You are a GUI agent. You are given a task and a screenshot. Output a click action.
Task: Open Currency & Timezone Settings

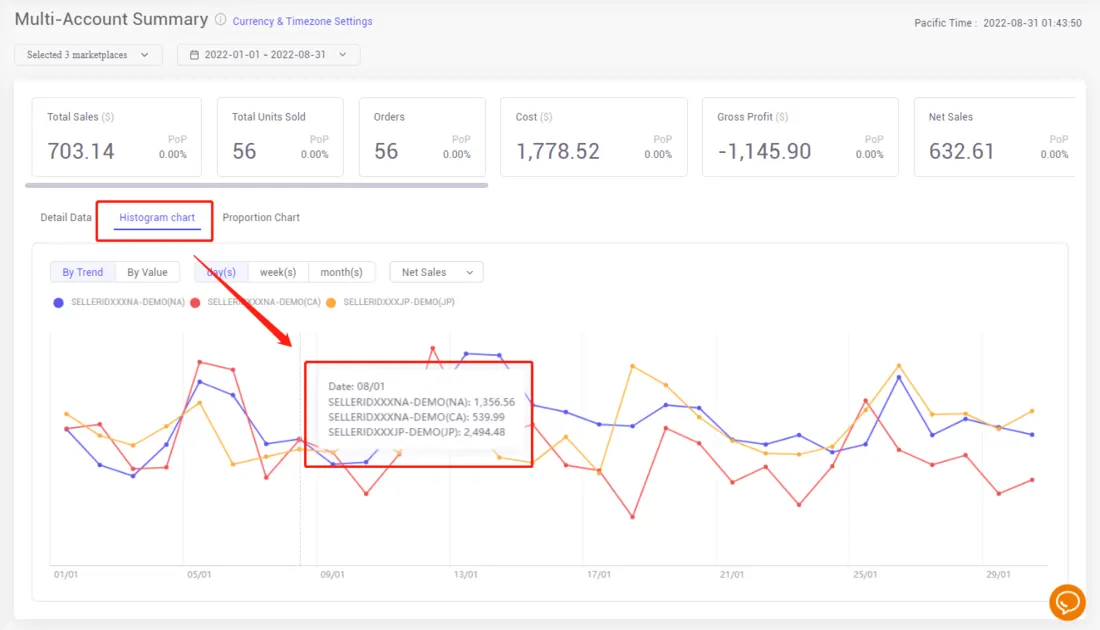[302, 20]
